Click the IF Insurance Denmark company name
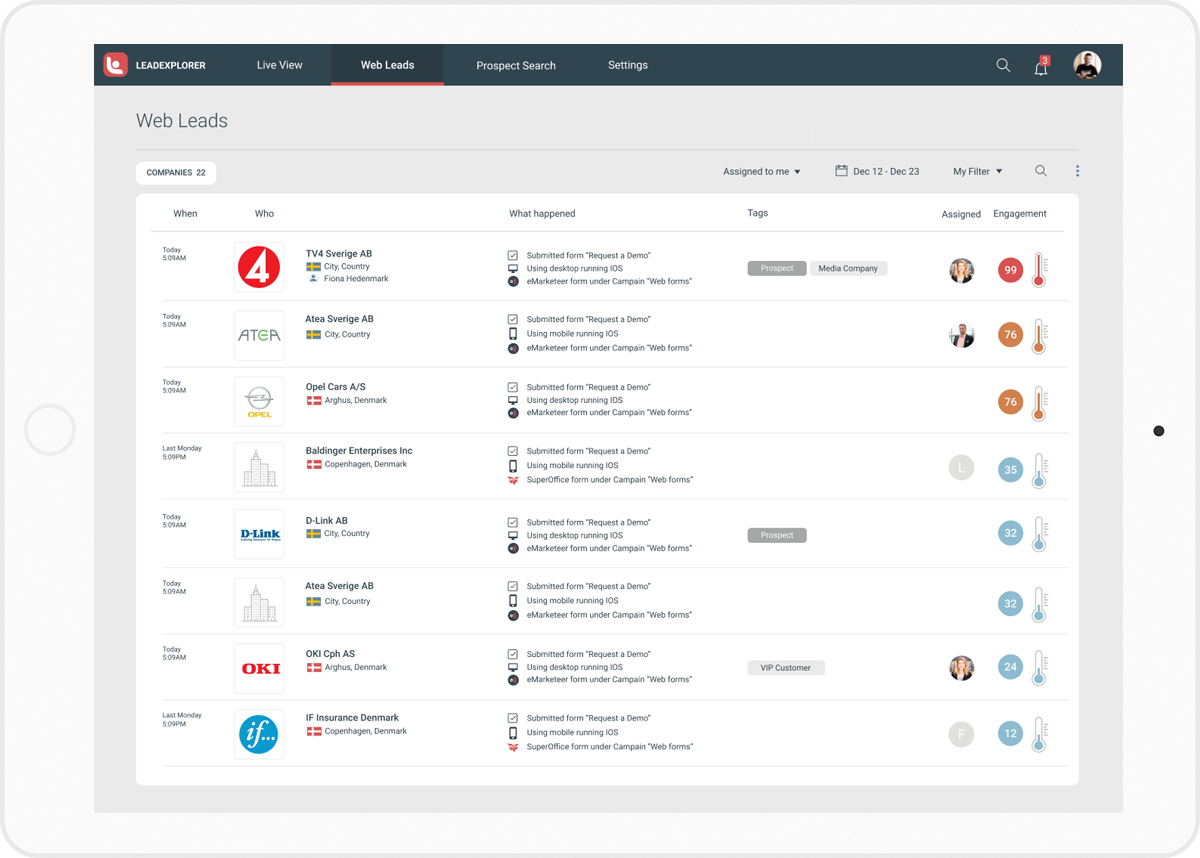 352,718
